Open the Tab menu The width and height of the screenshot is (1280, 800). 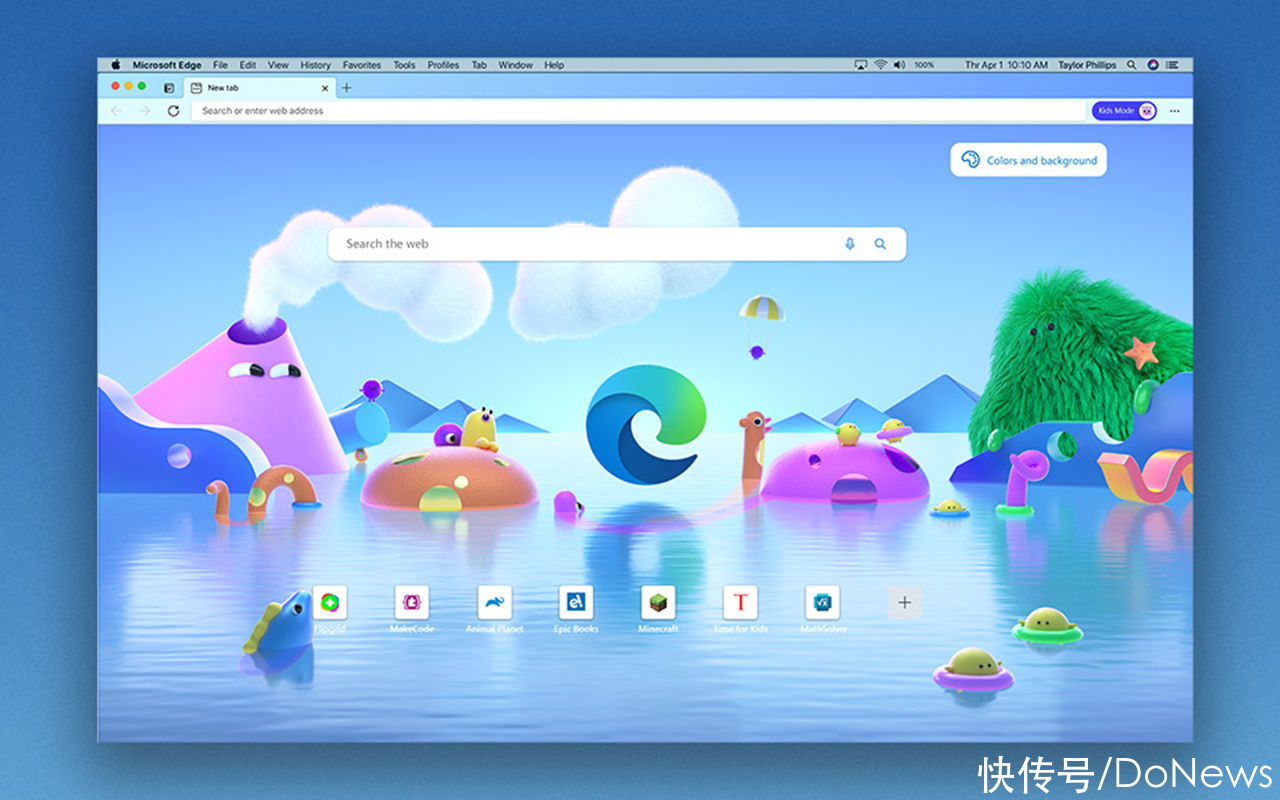479,65
